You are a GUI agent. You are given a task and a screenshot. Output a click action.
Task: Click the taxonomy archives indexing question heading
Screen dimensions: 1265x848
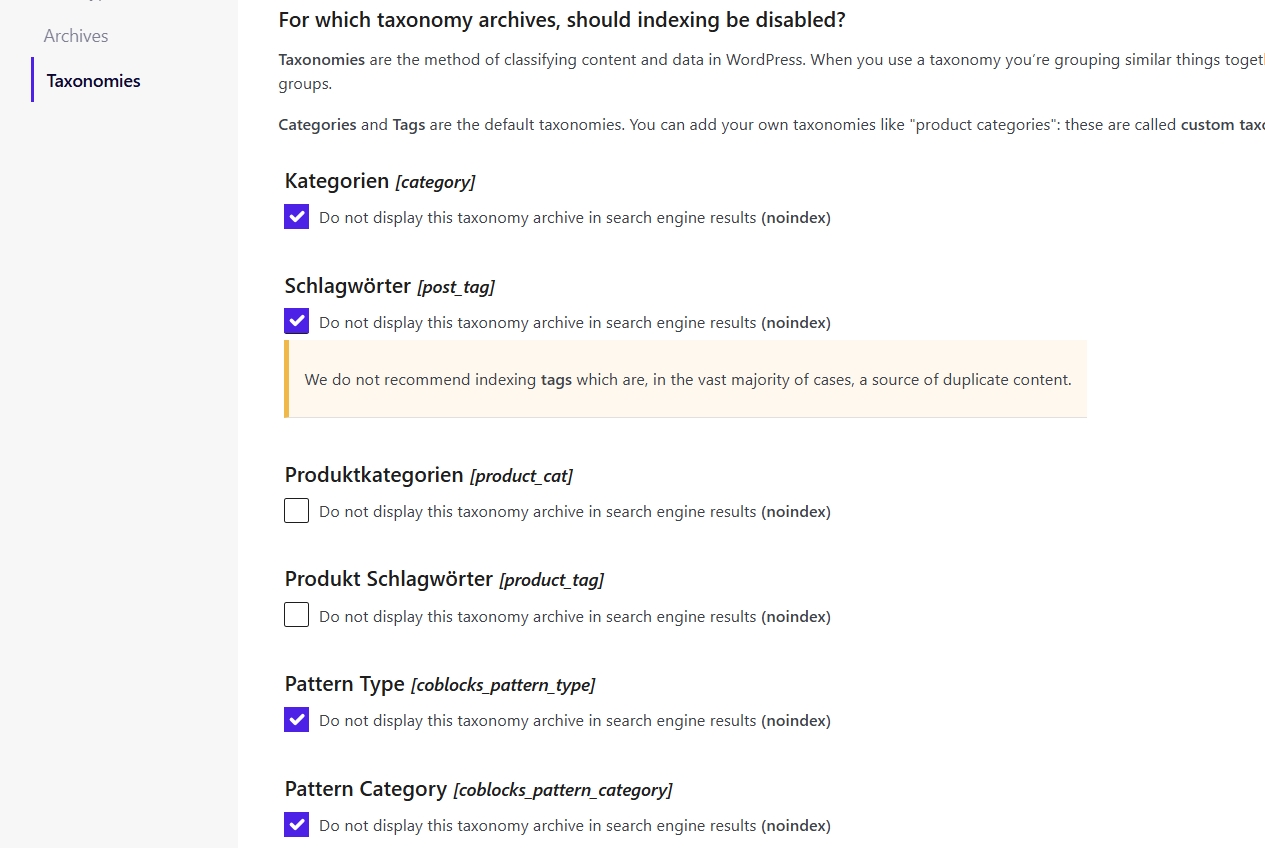[x=561, y=20]
